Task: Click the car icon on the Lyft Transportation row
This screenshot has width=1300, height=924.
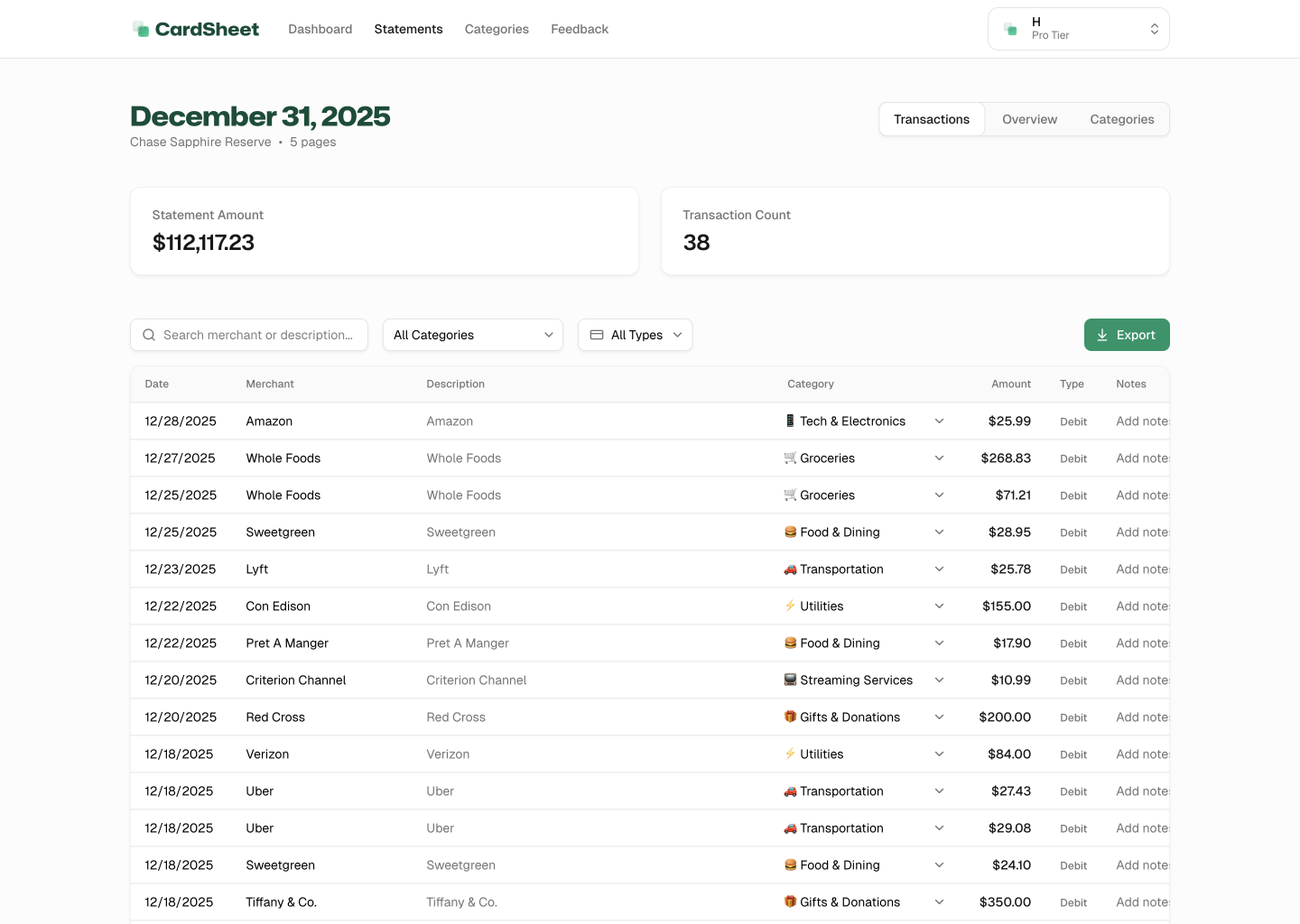Action: [792, 568]
